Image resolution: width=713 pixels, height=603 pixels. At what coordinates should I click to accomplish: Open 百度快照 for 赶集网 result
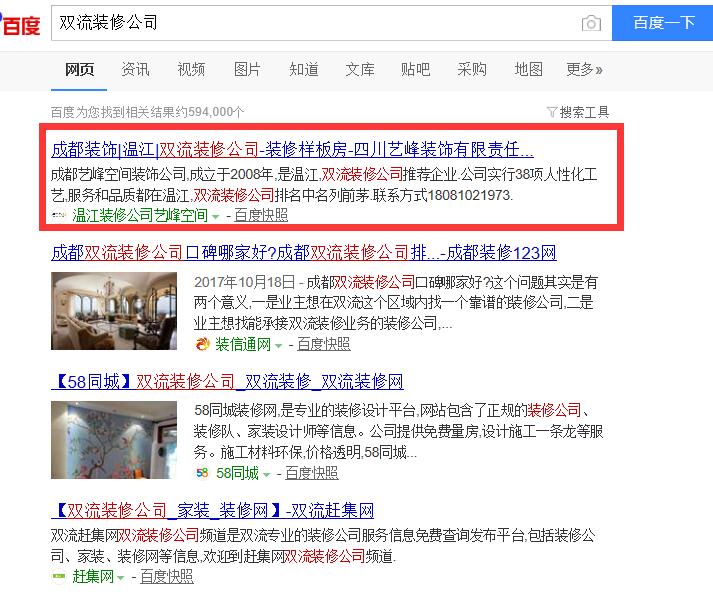[167, 577]
